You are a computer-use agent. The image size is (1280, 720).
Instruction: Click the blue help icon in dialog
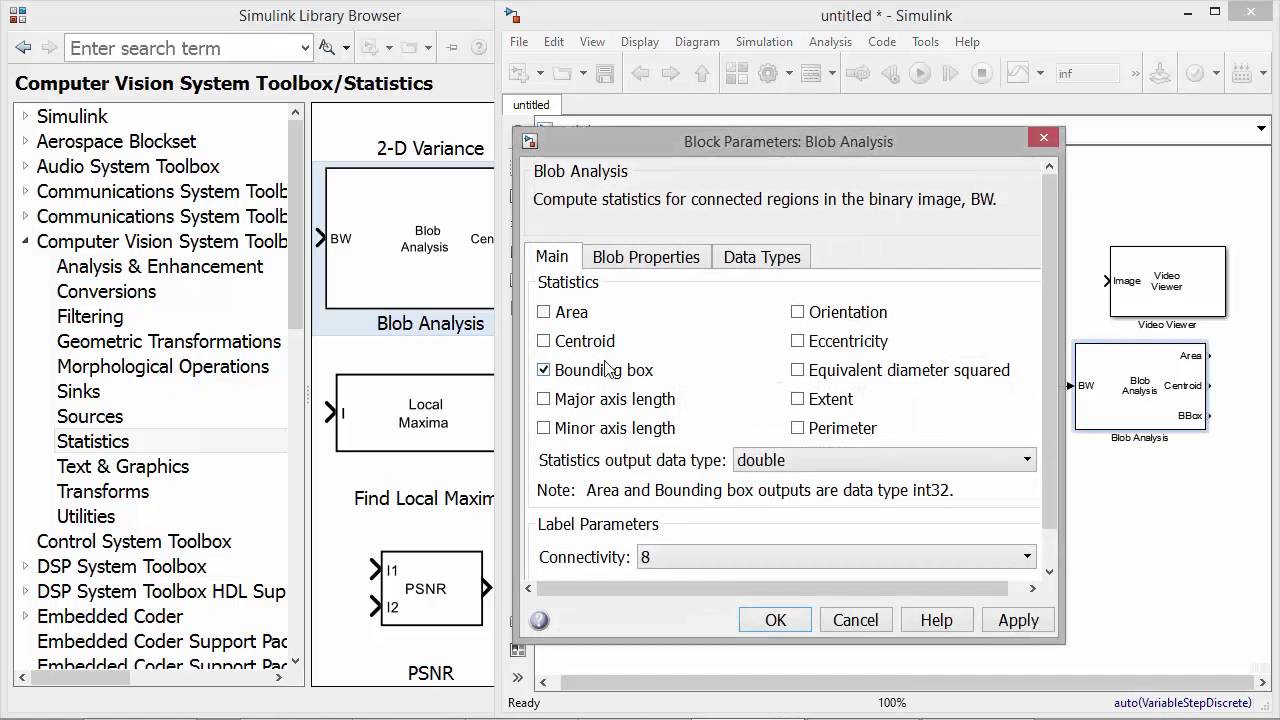(x=539, y=621)
